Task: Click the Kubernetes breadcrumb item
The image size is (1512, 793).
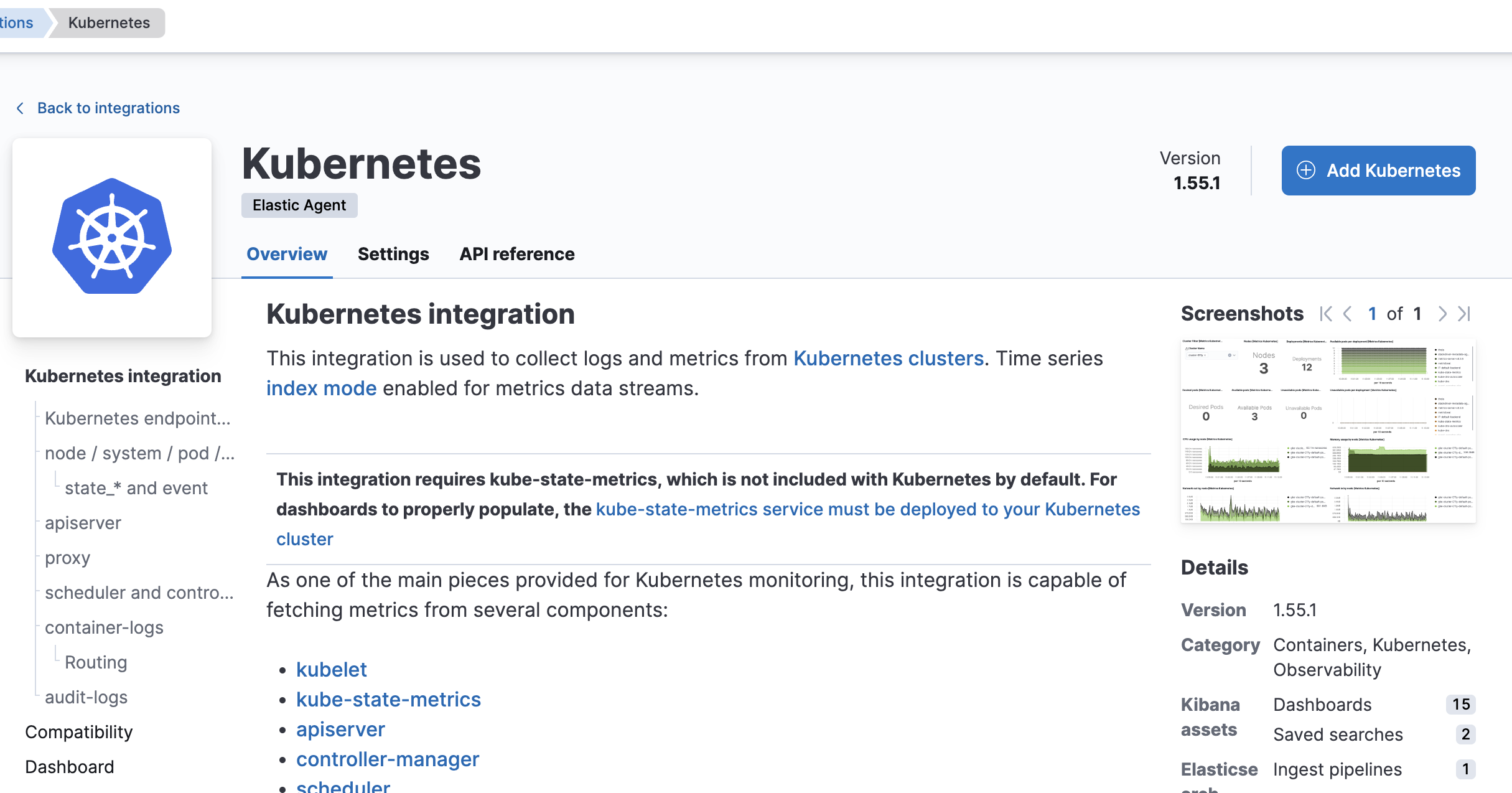Action: click(x=109, y=23)
